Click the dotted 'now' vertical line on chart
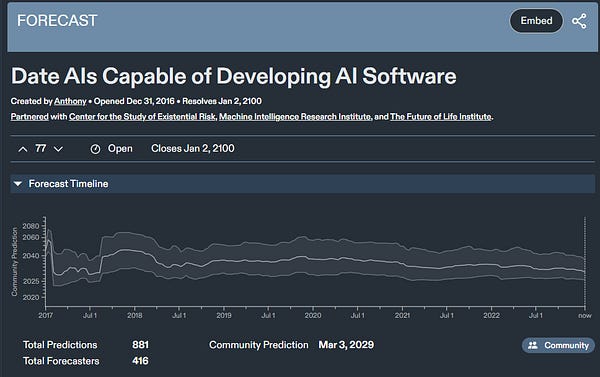The height and width of the screenshot is (377, 600). (x=585, y=262)
